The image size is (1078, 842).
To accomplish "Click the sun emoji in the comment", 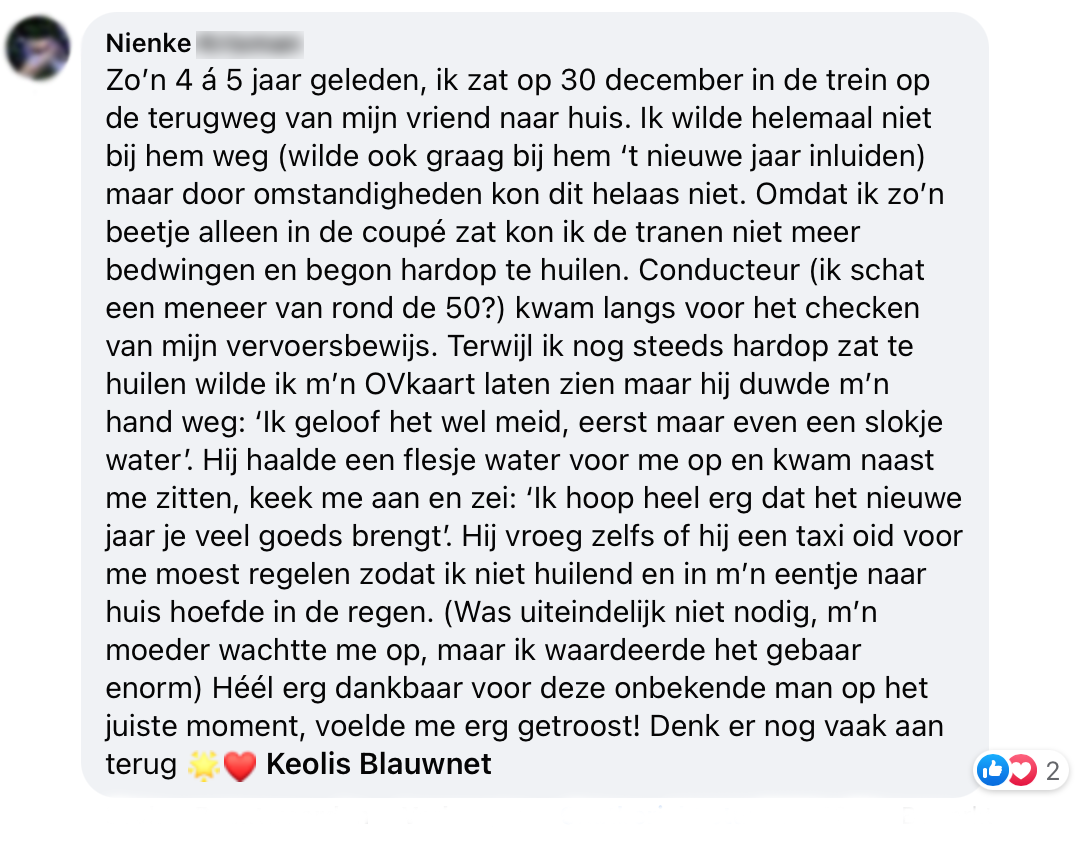I will [x=201, y=766].
